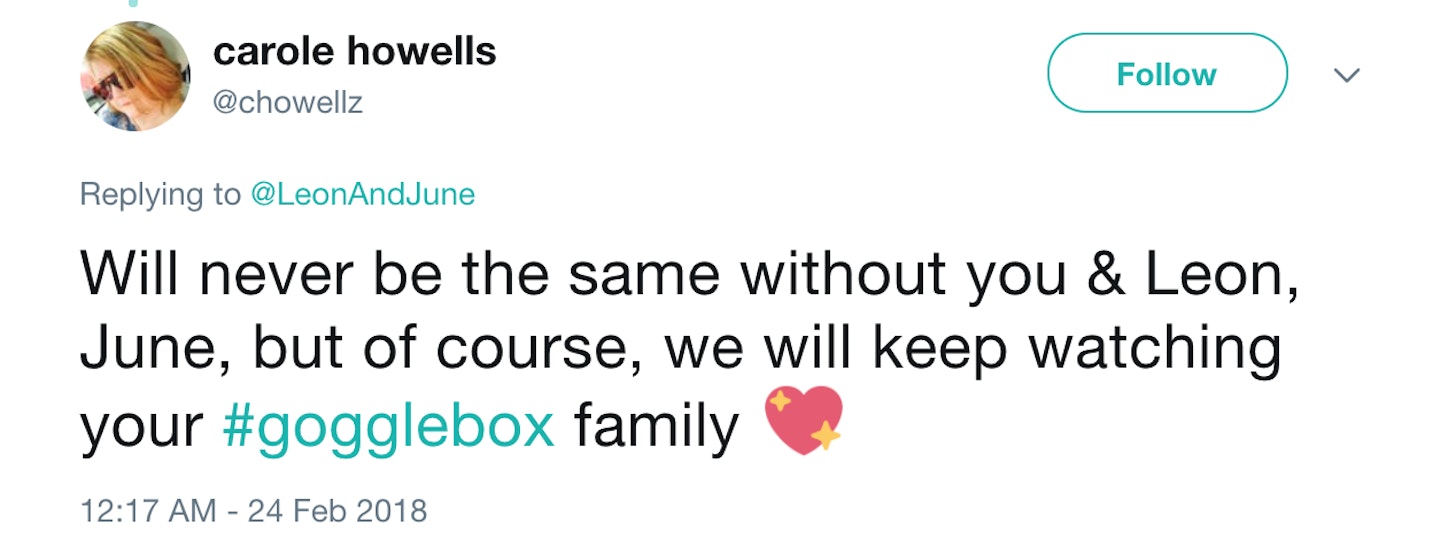Screen dimensions: 1440x547
Task: Open the @chowellz handle link
Action: (288, 101)
